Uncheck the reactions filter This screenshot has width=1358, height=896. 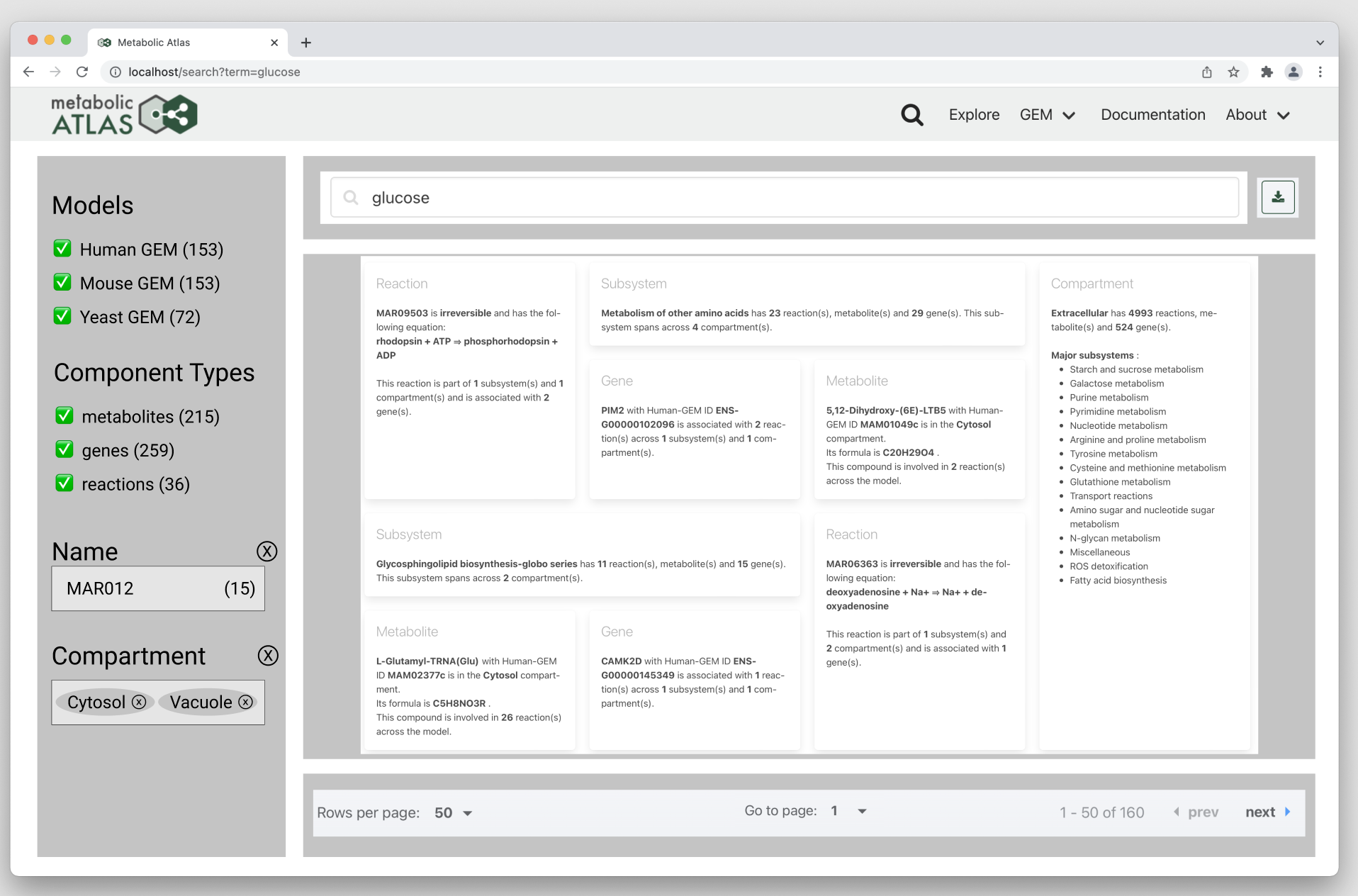tap(64, 483)
